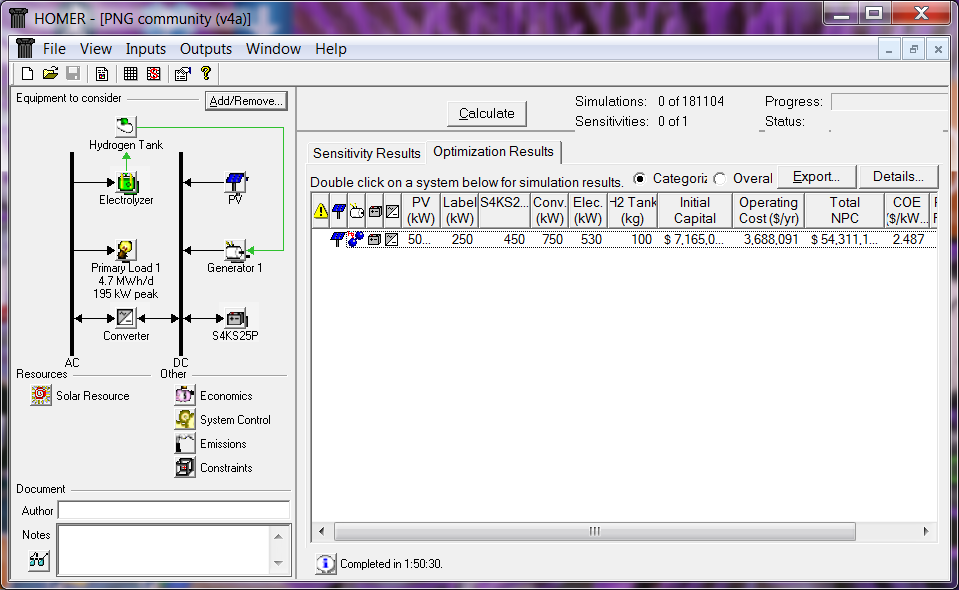Select the Overall radio button
Screen dimensions: 959x590
(x=720, y=178)
